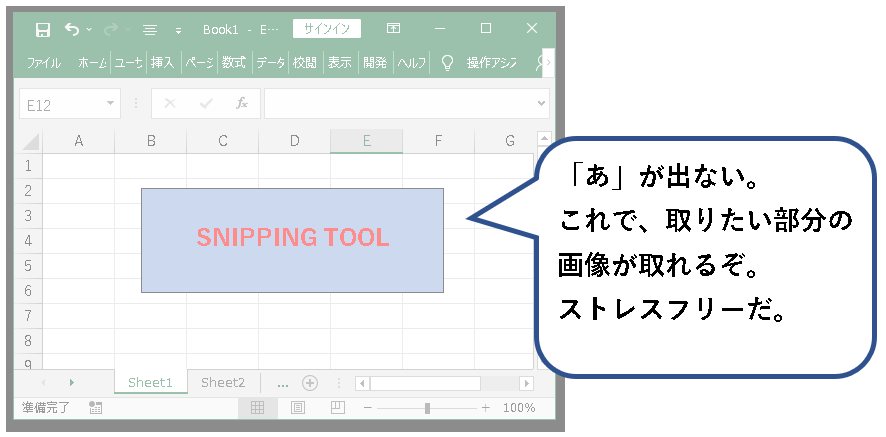
Task: Click the macro recording status icon
Action: (95, 408)
